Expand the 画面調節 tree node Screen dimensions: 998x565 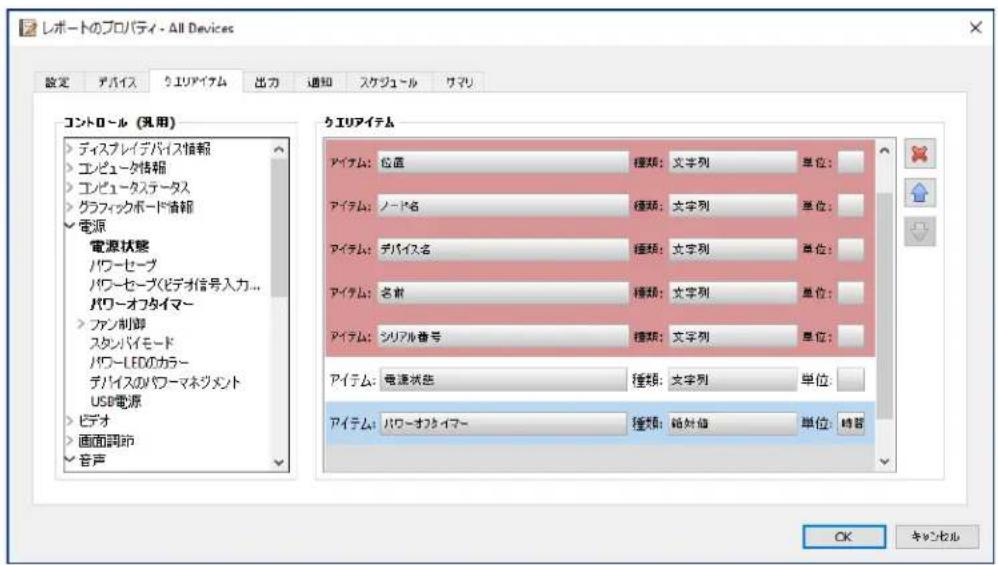pyautogui.click(x=69, y=440)
